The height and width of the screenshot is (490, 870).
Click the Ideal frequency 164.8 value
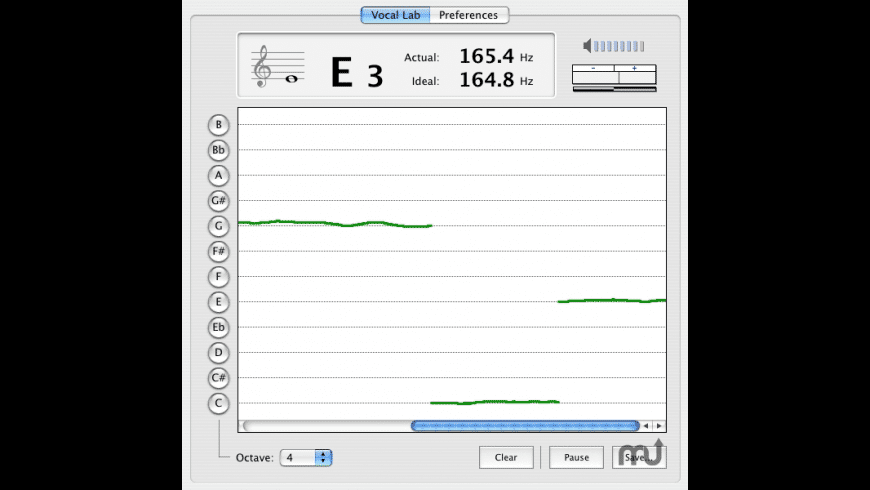487,80
